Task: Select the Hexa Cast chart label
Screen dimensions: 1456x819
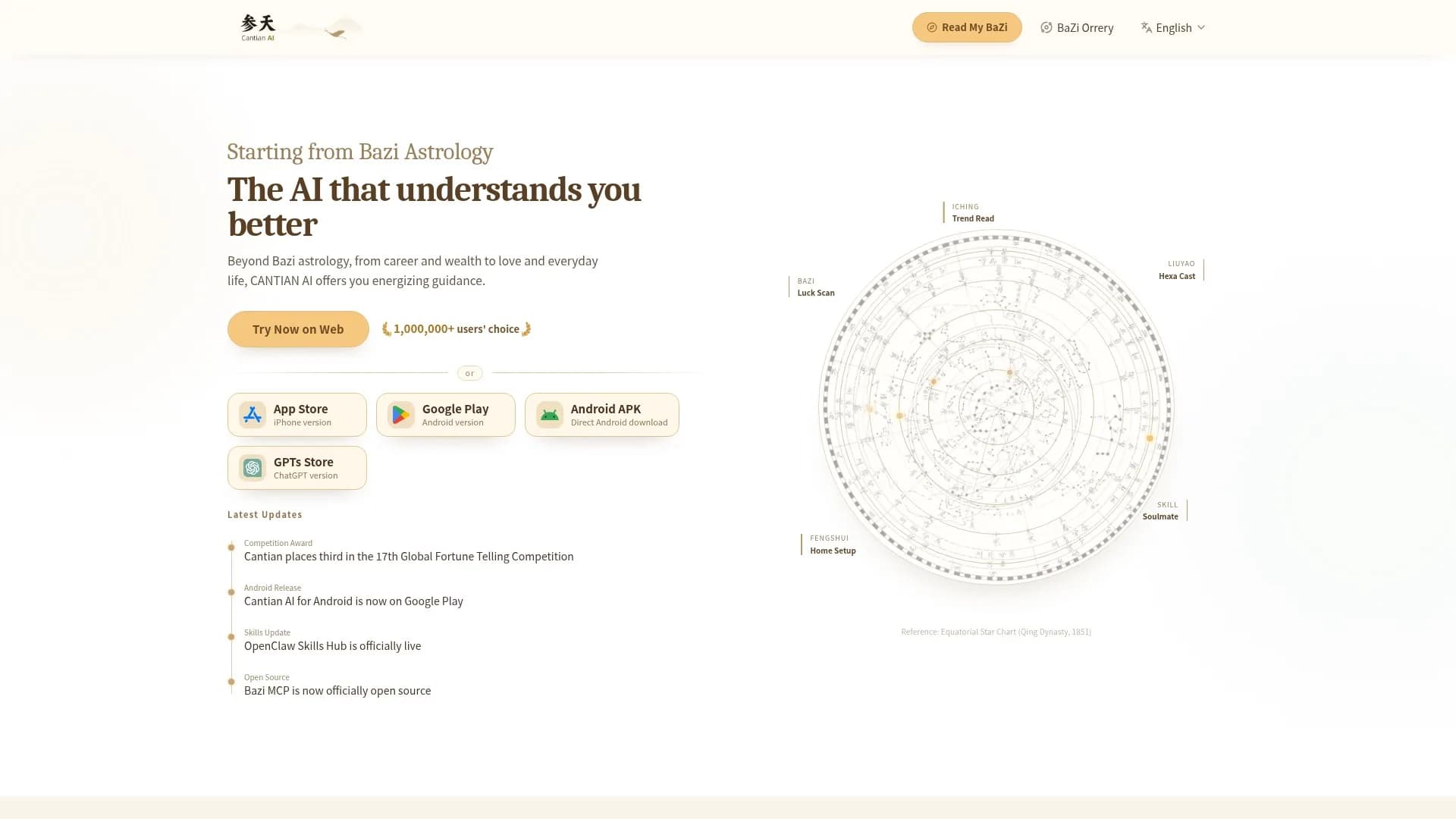Action: (x=1177, y=276)
